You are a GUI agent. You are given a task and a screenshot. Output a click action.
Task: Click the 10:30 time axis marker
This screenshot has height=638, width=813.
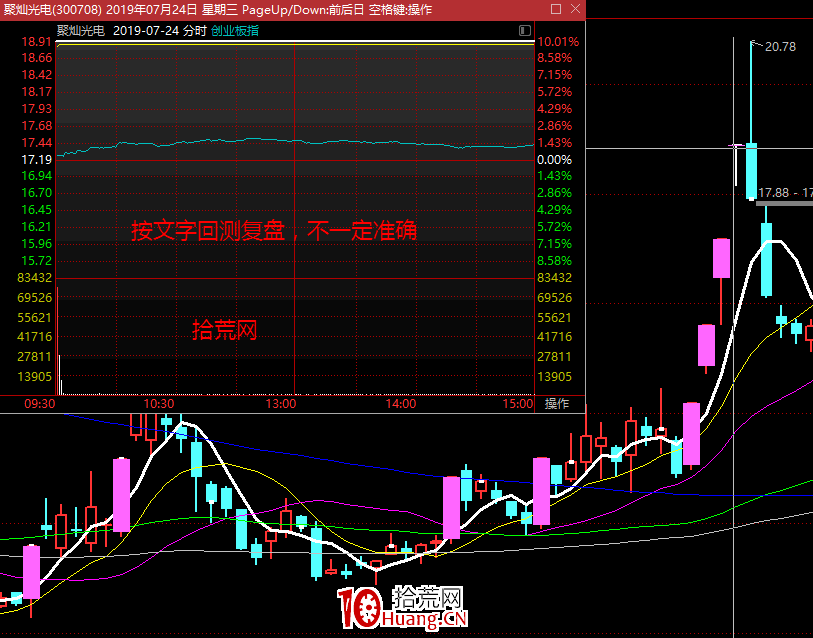[159, 404]
